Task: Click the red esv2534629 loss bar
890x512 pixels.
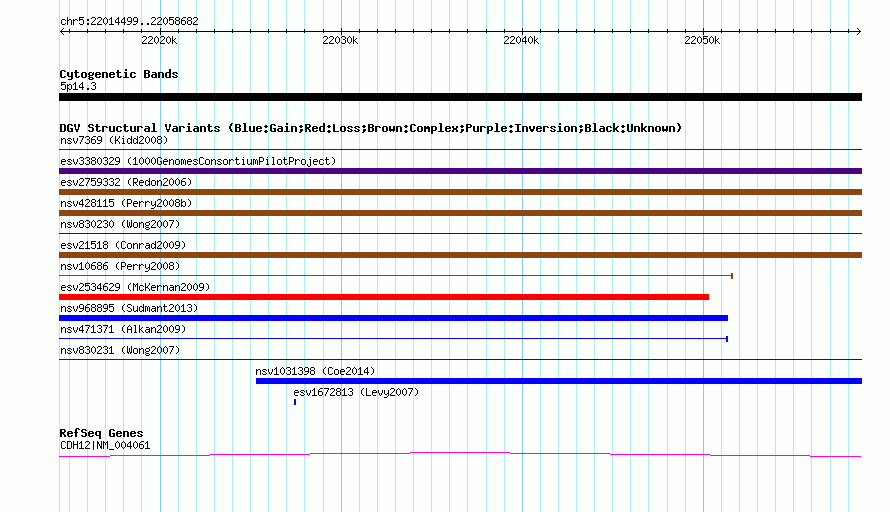Action: 384,297
